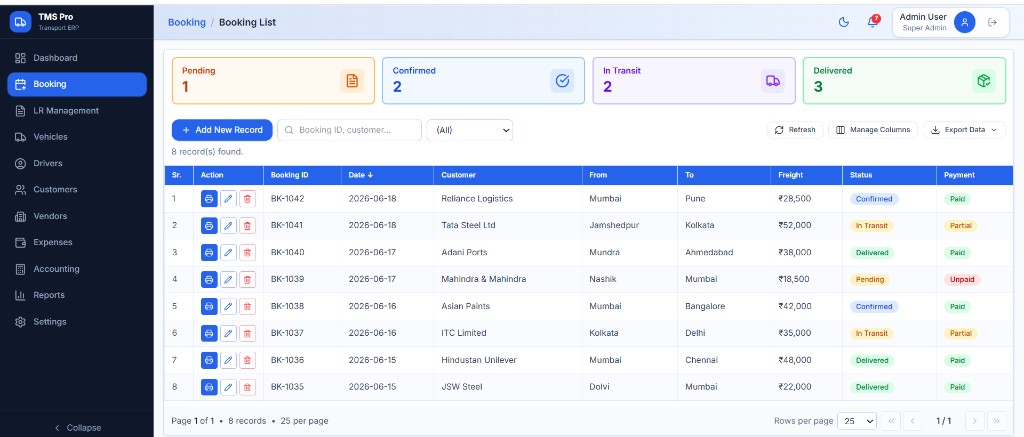The image size is (1024, 437).
Task: Delete the Tata Steel Ltd booking
Action: tap(247, 225)
